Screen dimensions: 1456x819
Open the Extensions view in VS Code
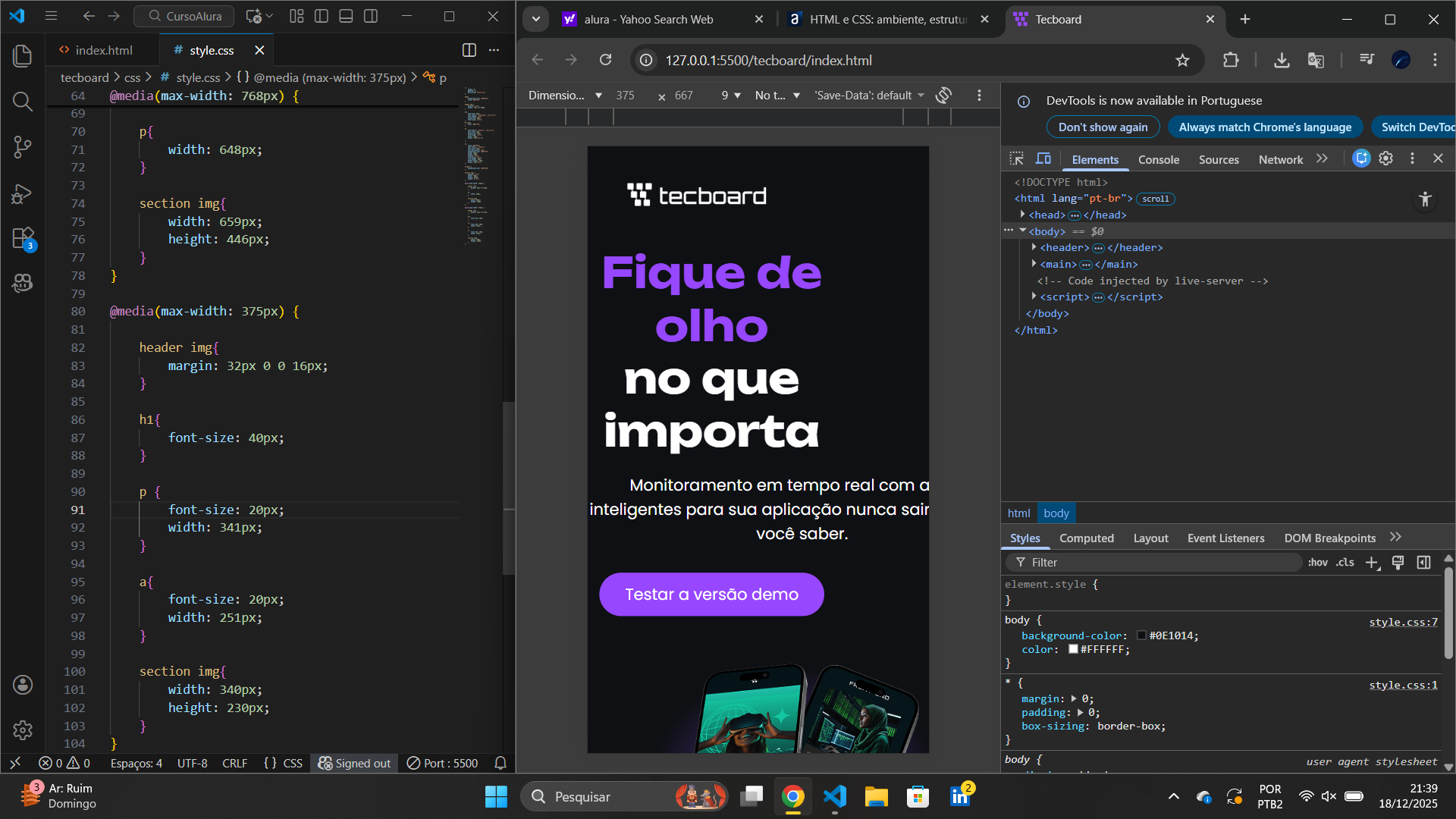22,238
